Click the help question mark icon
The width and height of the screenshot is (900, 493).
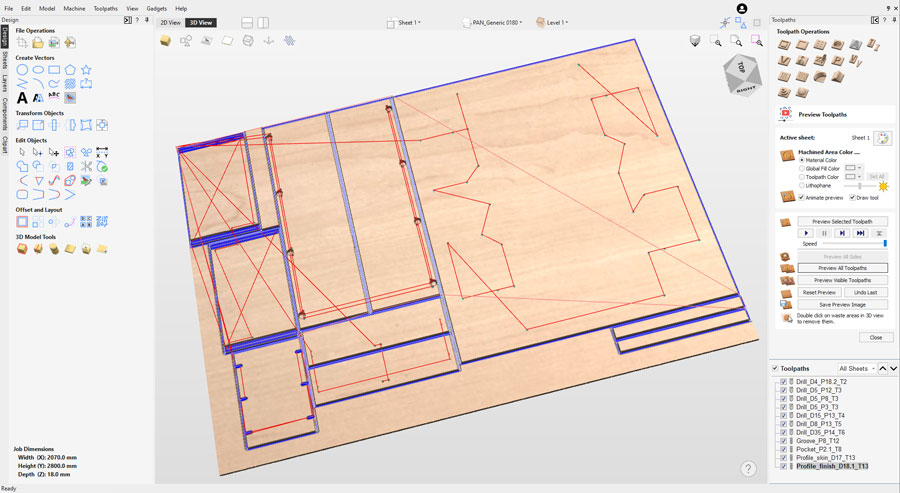(x=747, y=468)
